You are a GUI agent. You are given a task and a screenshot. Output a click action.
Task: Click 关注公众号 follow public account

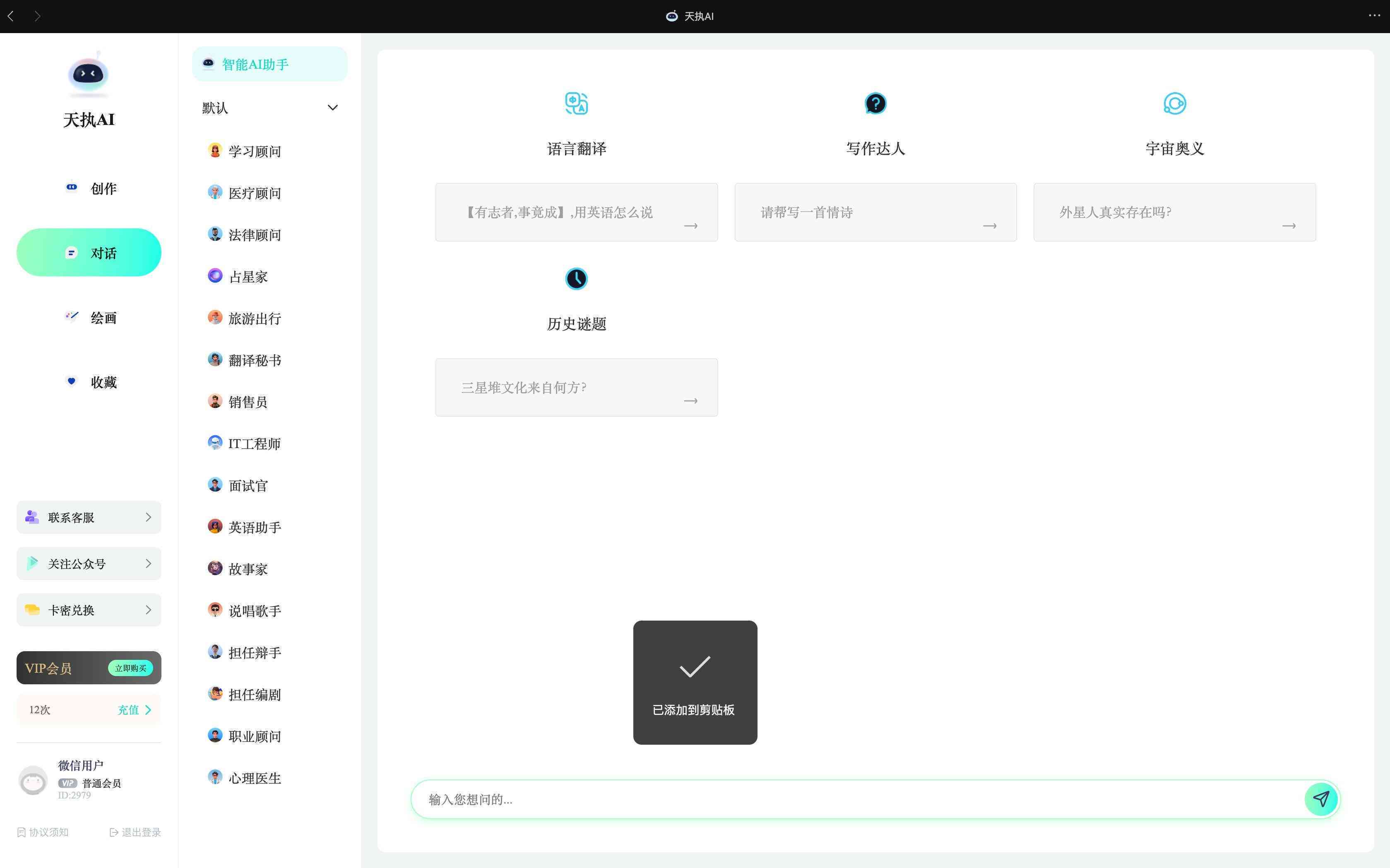tap(88, 563)
